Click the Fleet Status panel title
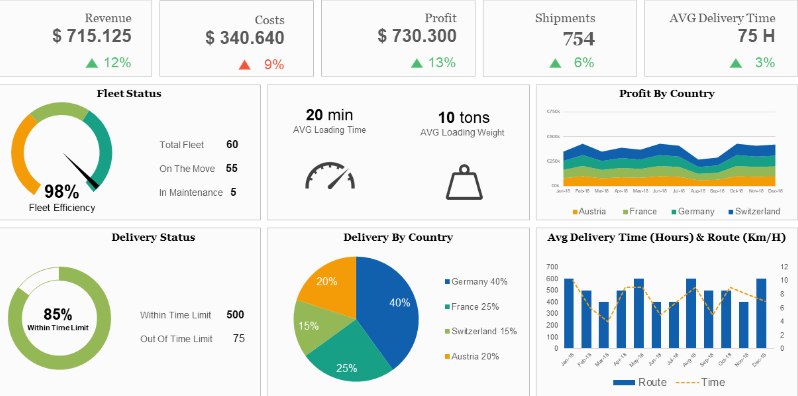This screenshot has width=798, height=396. point(129,94)
